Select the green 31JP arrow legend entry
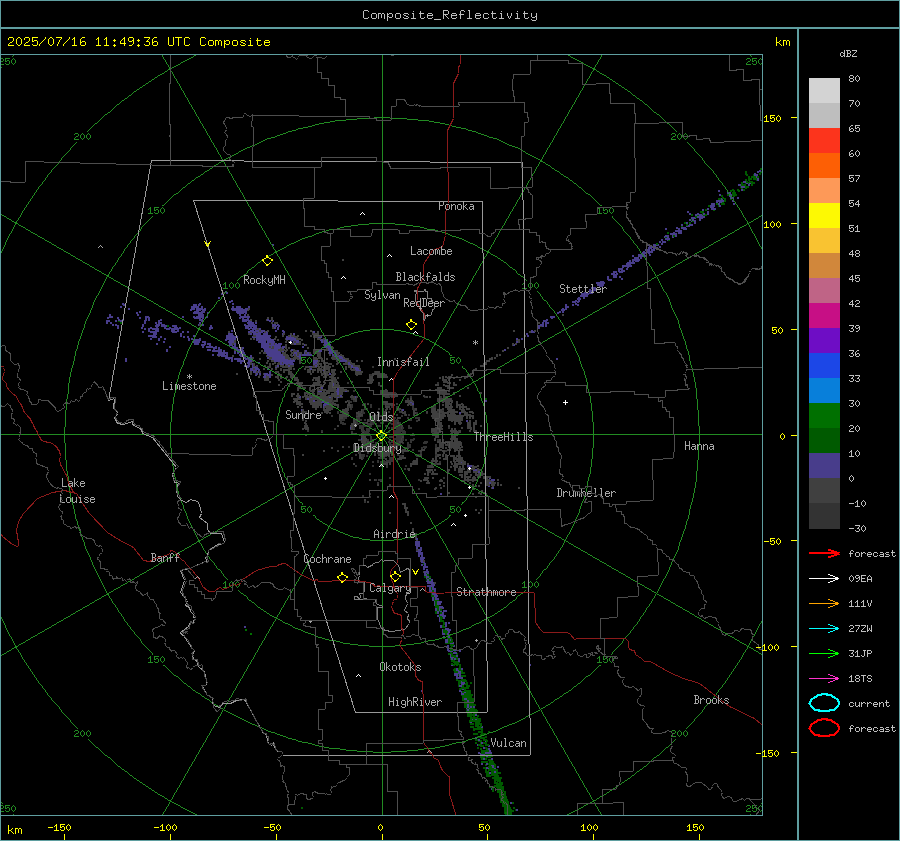The image size is (900, 841). point(824,653)
